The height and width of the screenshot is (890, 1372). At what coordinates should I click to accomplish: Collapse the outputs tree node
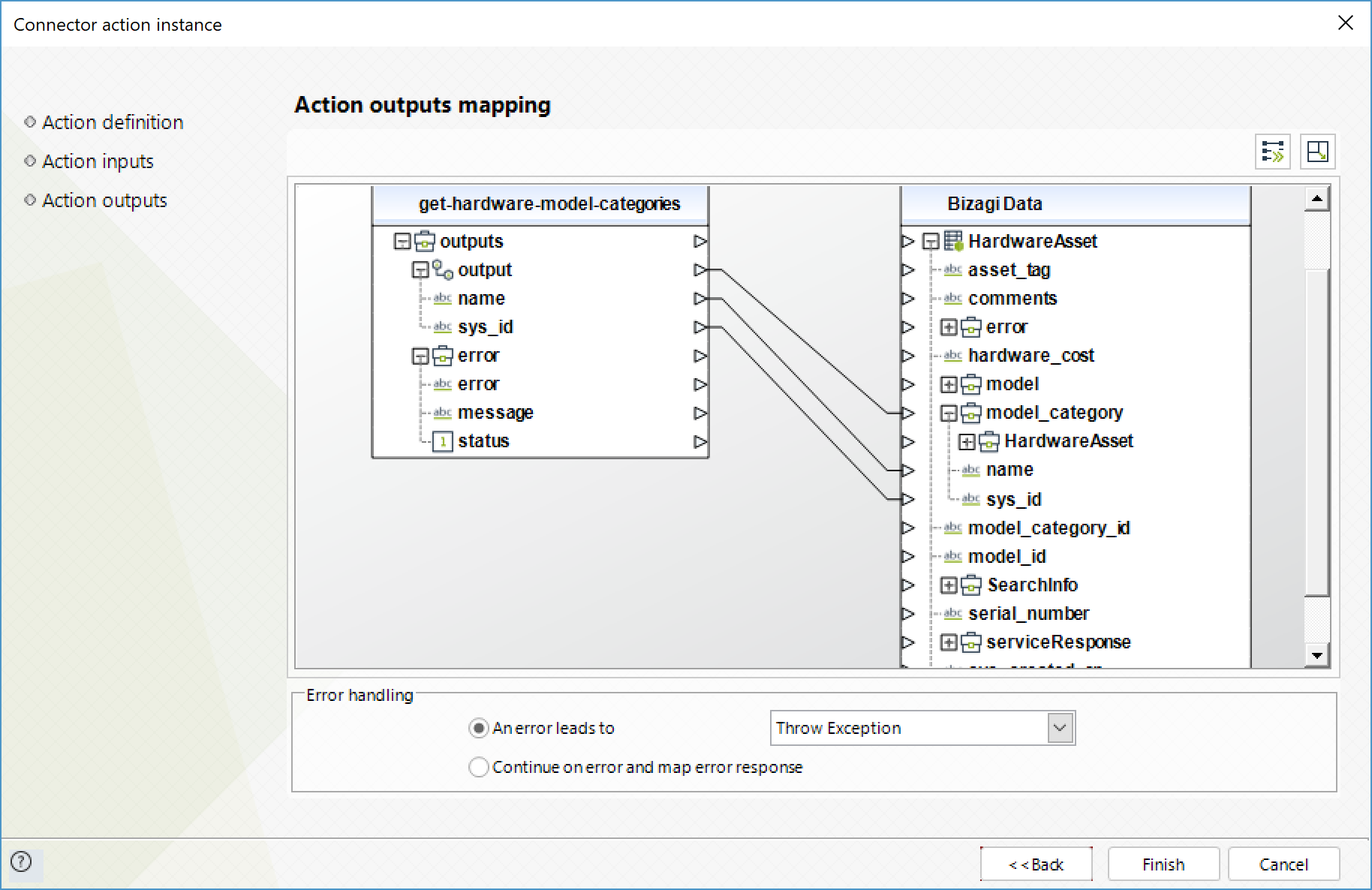click(x=402, y=242)
